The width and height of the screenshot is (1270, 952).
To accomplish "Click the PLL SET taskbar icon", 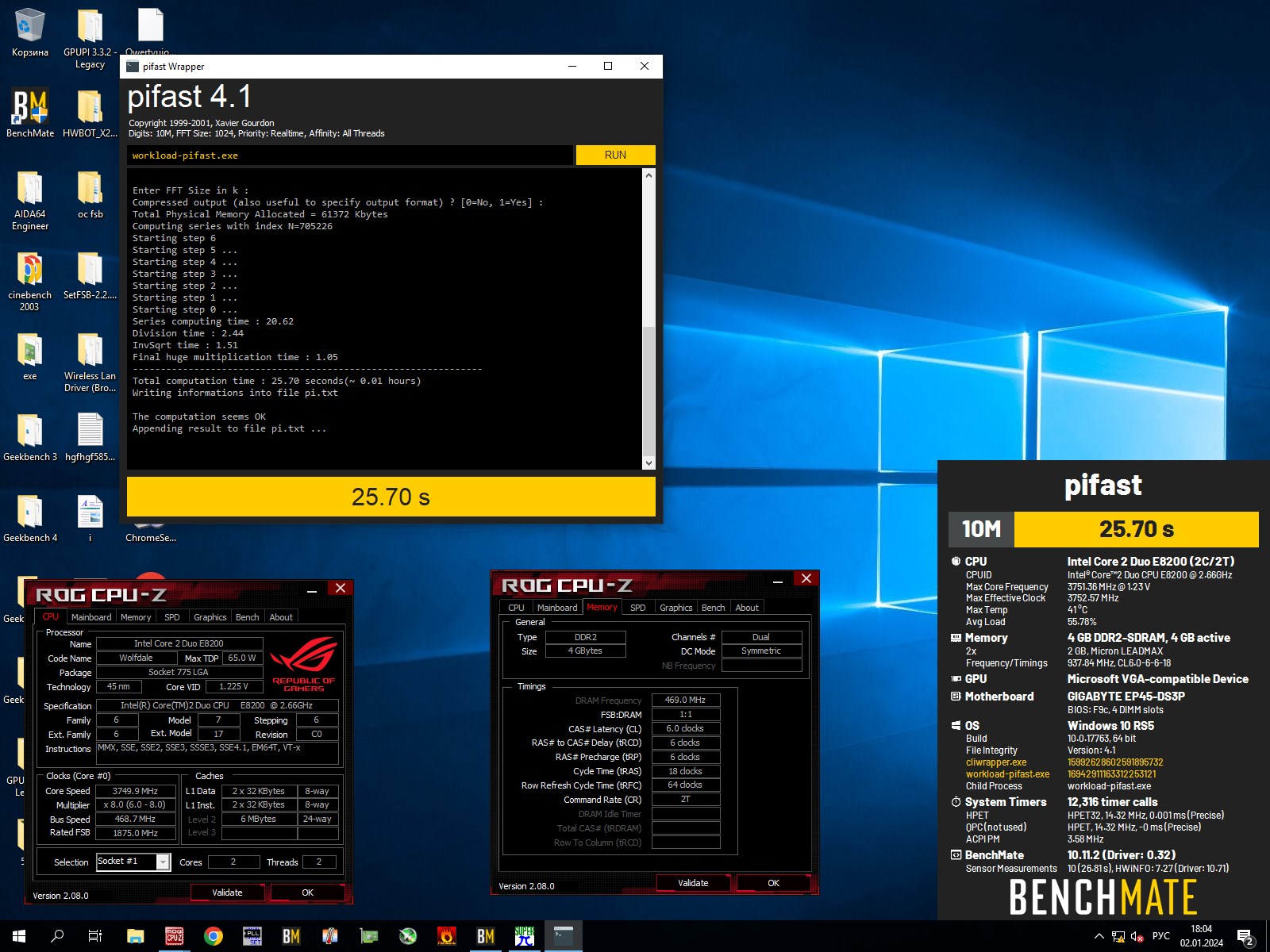I will coord(252,936).
